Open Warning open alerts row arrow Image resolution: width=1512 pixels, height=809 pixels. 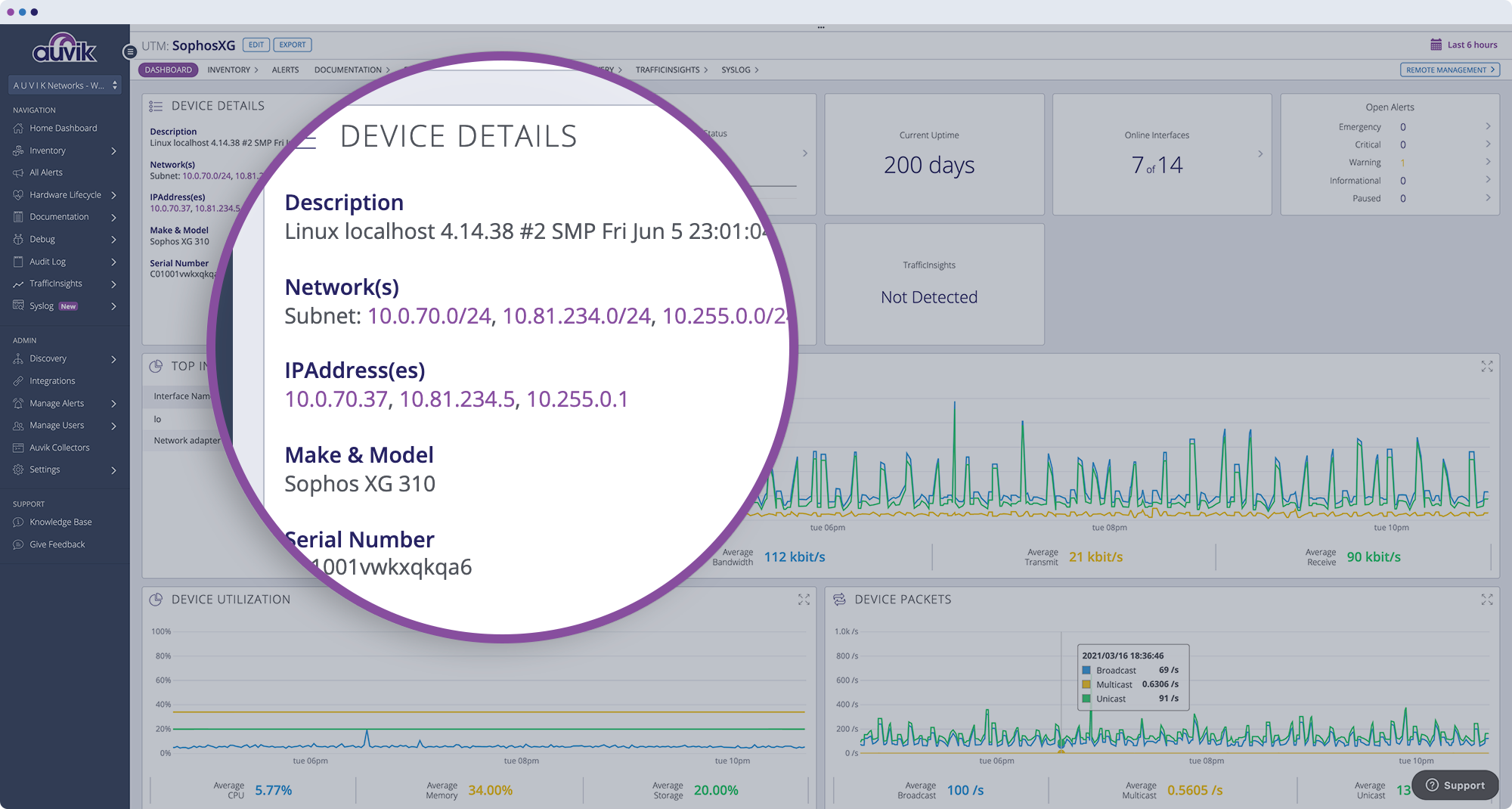(x=1488, y=162)
